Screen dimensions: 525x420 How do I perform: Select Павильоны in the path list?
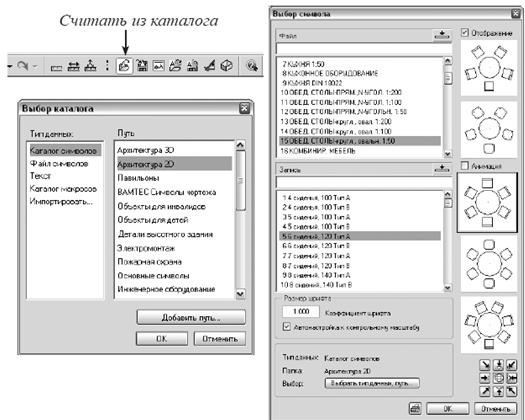pyautogui.click(x=138, y=178)
